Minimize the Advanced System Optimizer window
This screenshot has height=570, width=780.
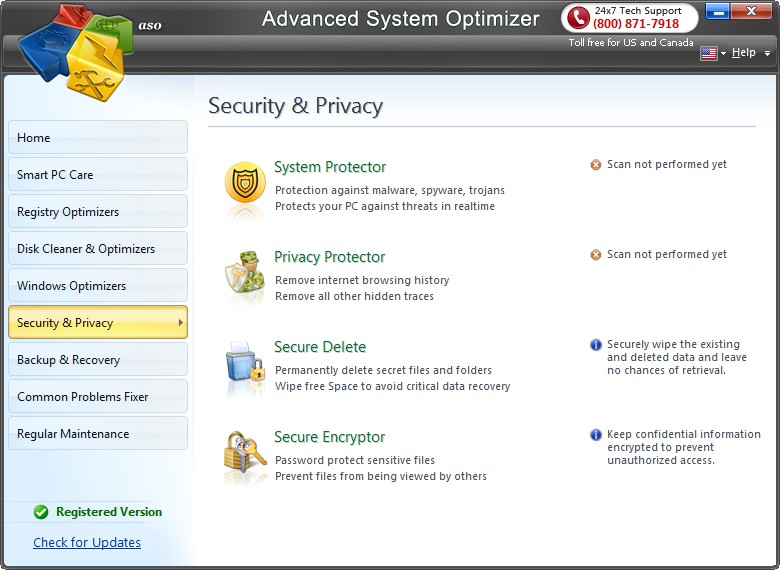tap(717, 11)
